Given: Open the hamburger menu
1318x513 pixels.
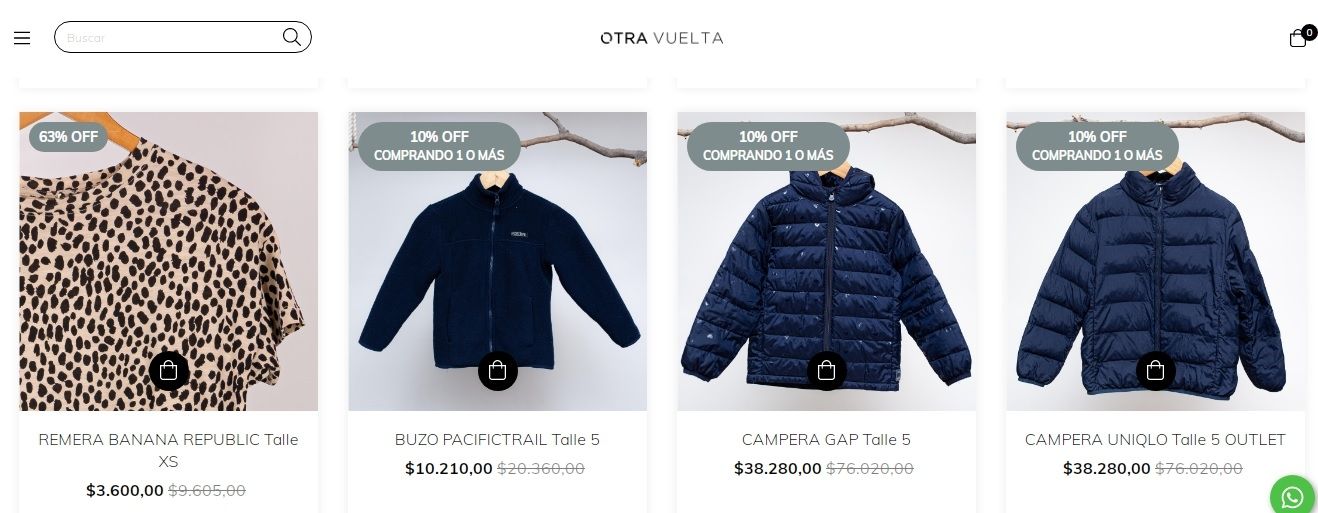Looking at the screenshot, I should click(22, 38).
